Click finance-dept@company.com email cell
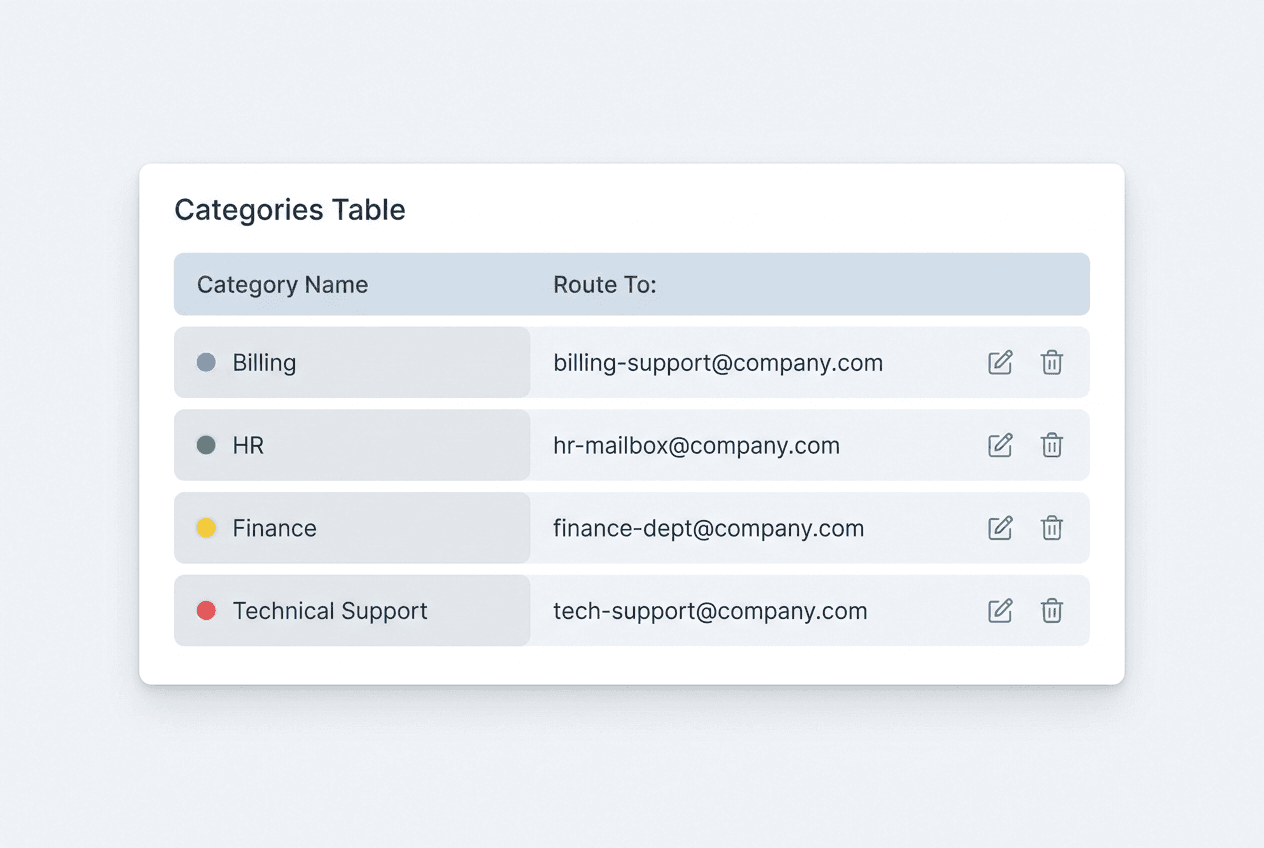 [708, 528]
